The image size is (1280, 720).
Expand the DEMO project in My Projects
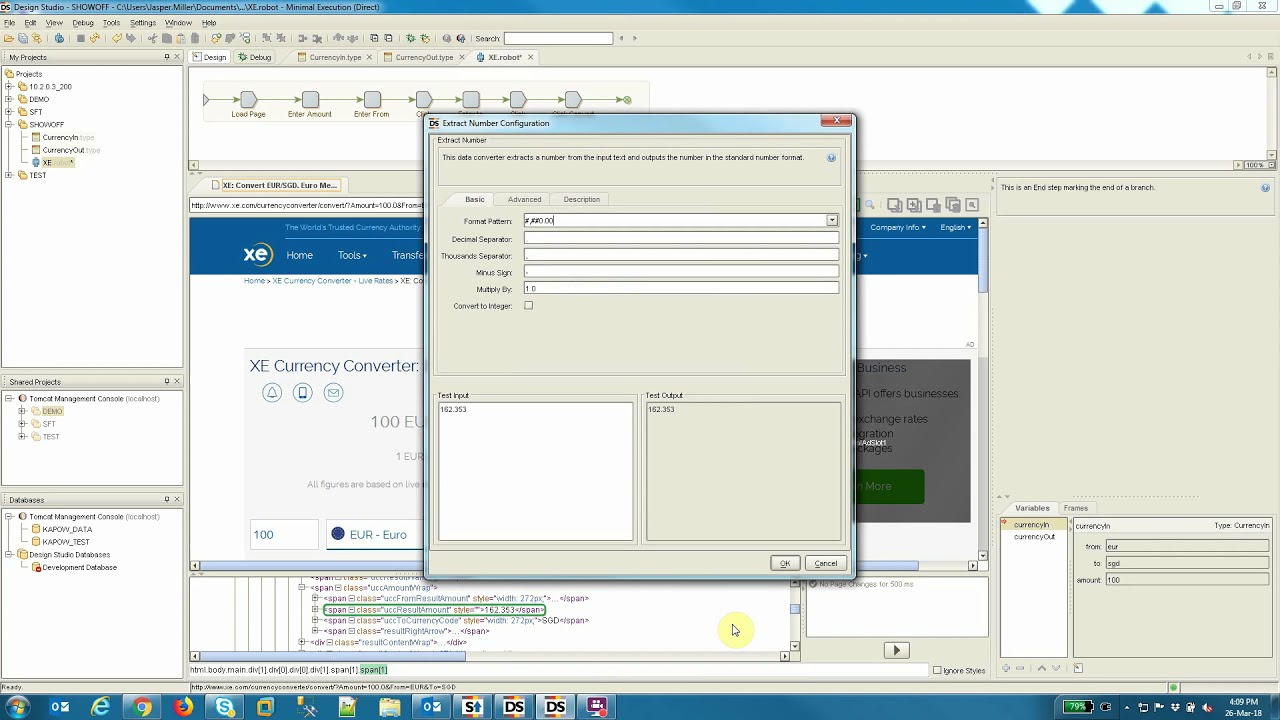(x=9, y=99)
